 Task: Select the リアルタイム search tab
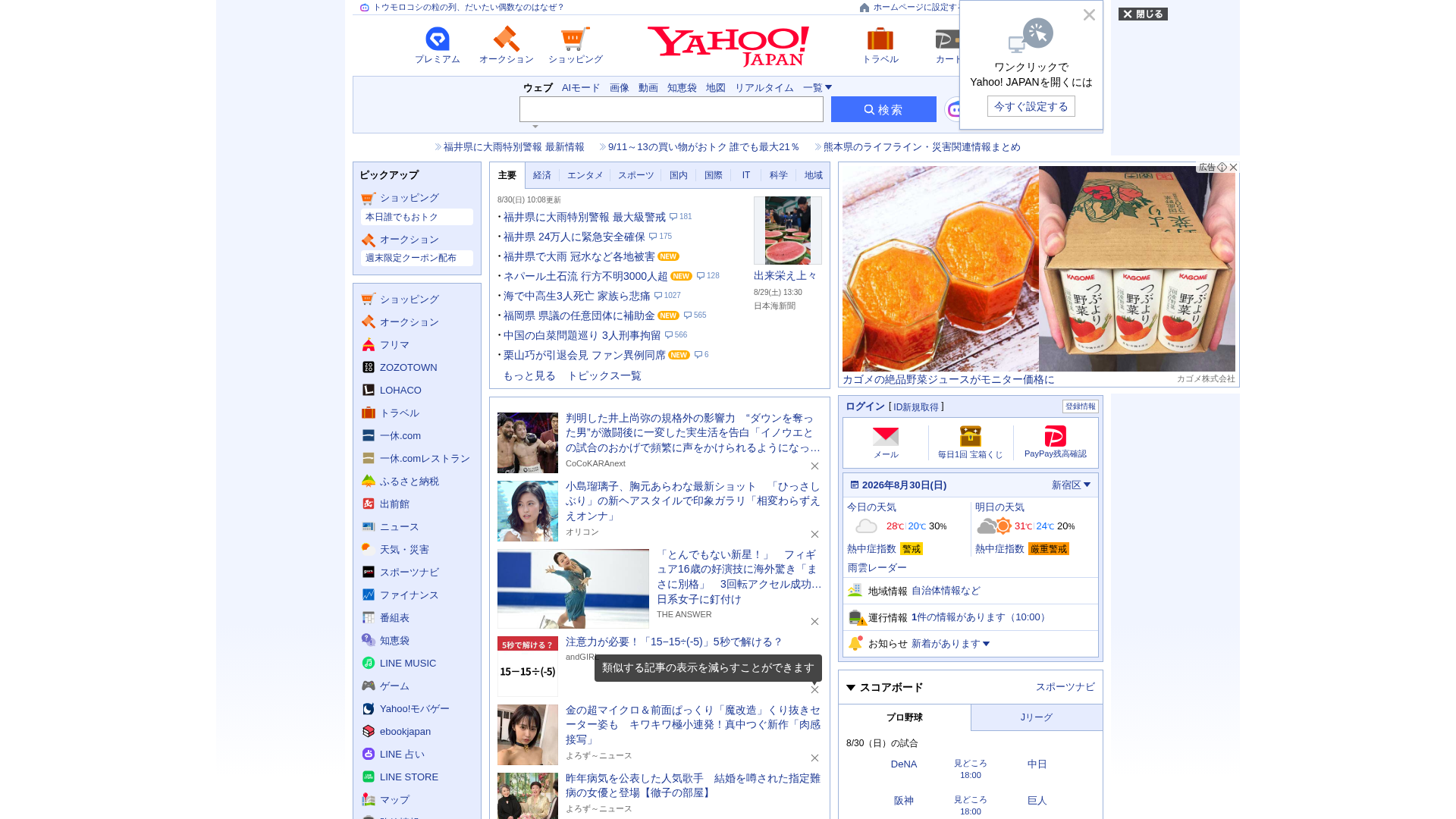coord(764,88)
